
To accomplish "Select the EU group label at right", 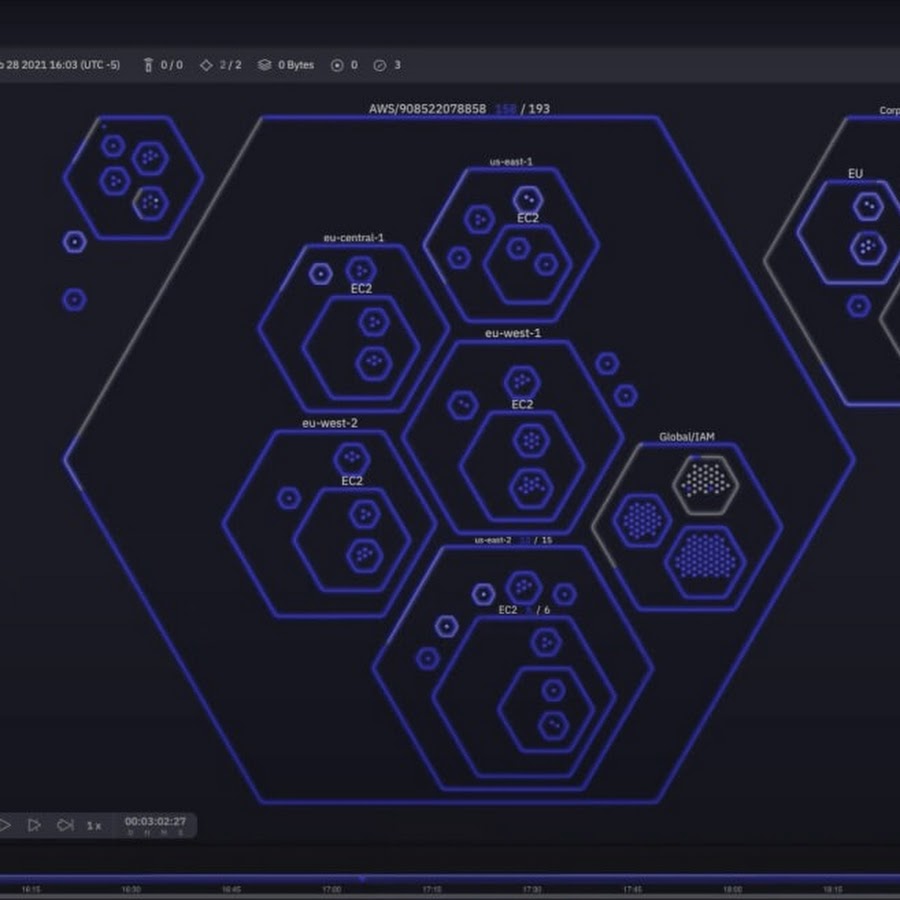I will click(x=855, y=174).
